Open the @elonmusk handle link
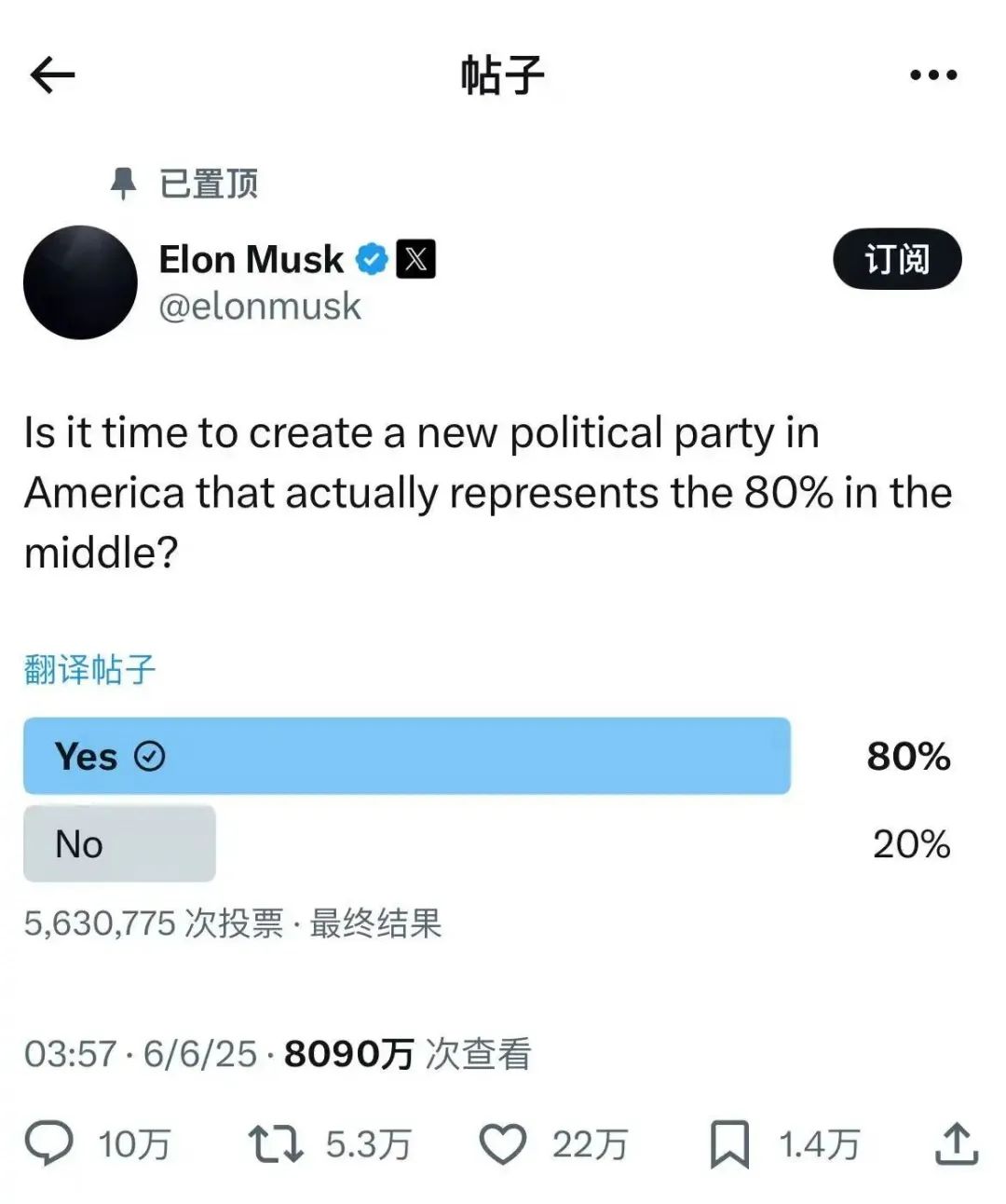This screenshot has width=1006, height=1204. [x=260, y=307]
